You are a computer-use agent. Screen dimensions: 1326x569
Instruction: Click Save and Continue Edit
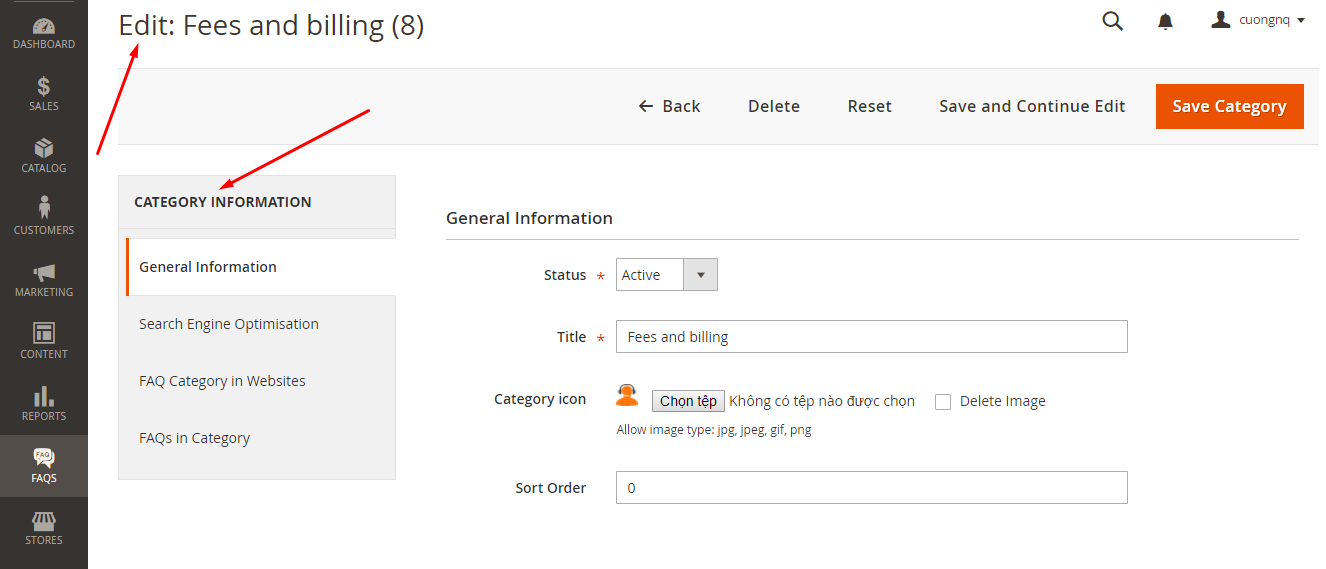(x=1032, y=106)
